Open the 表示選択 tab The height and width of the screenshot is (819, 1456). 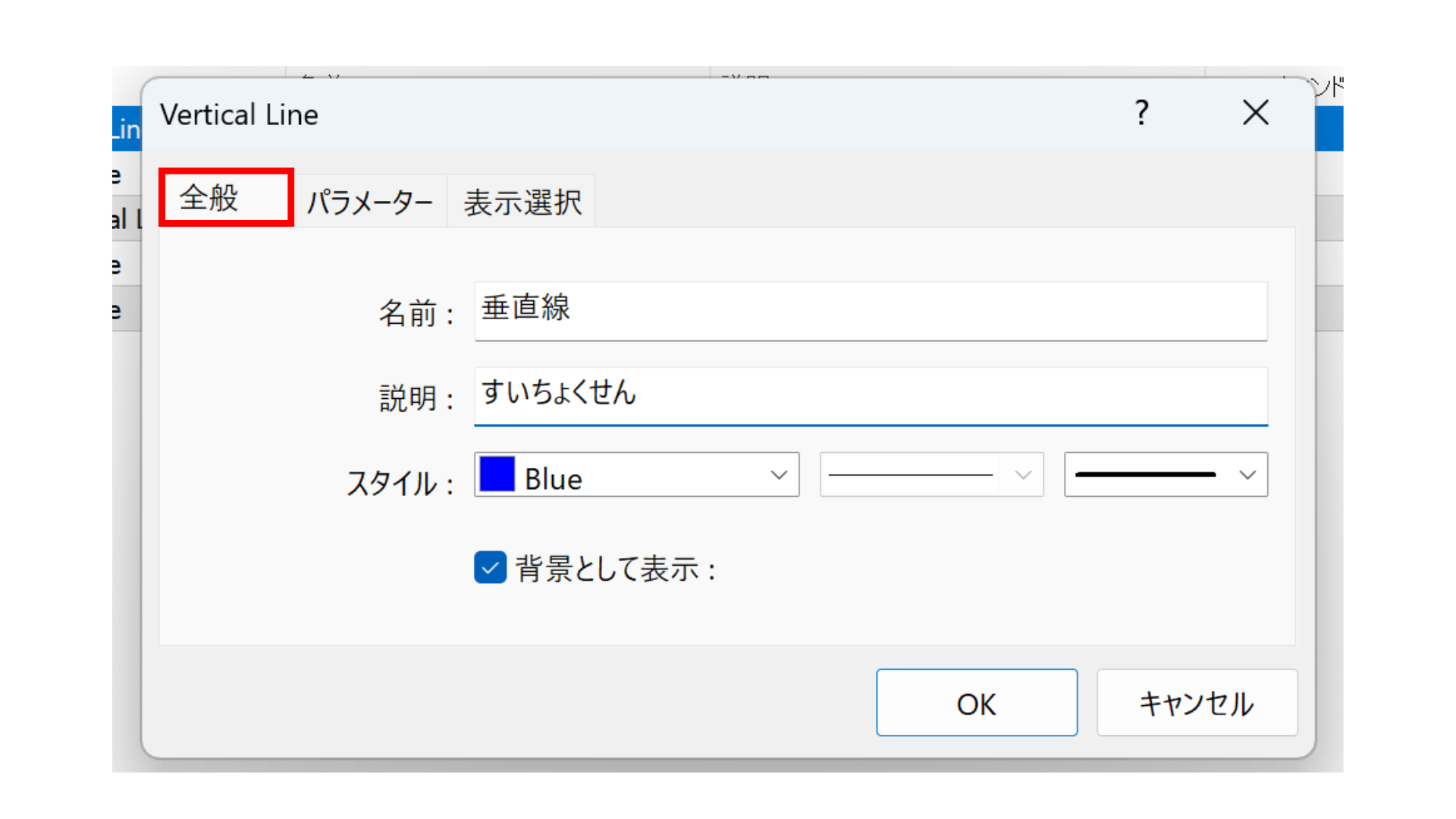coord(522,200)
